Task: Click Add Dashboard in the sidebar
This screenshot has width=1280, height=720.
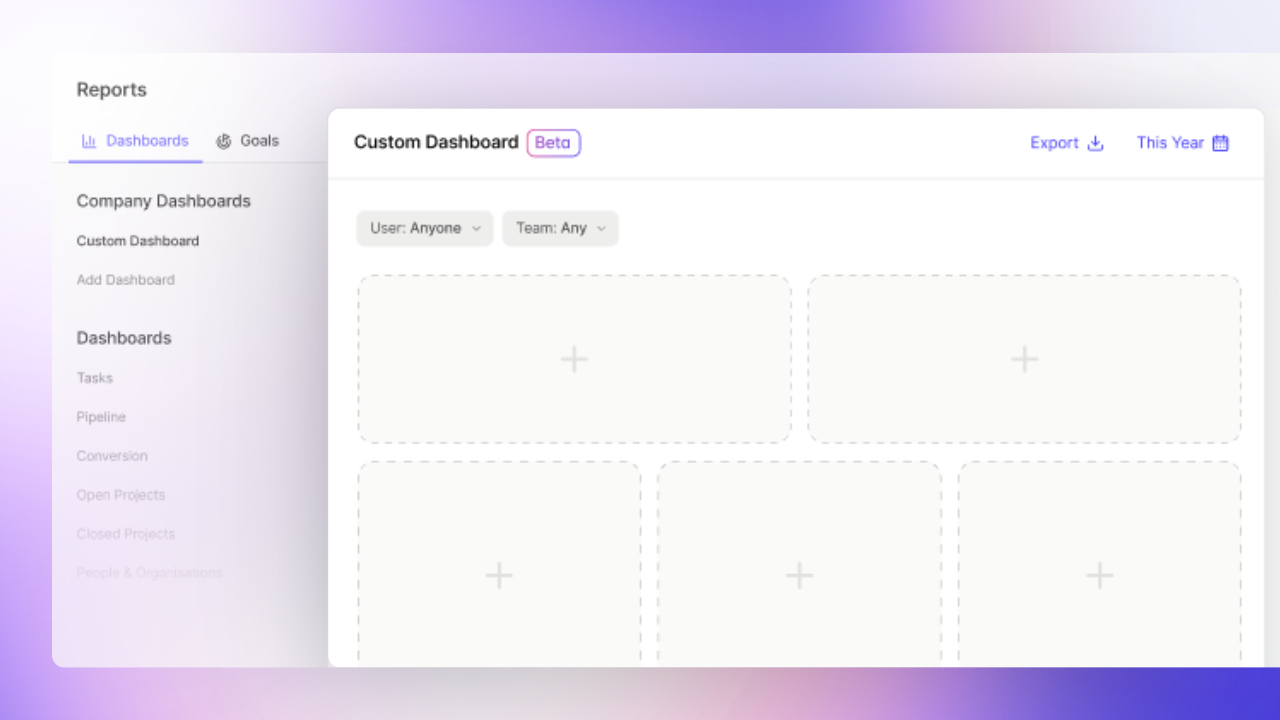Action: 125,280
